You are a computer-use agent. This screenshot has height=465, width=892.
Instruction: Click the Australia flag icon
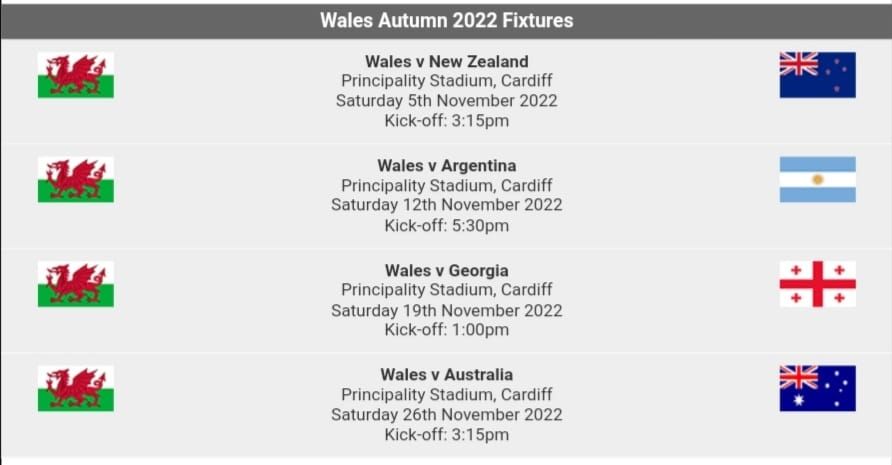(x=817, y=389)
